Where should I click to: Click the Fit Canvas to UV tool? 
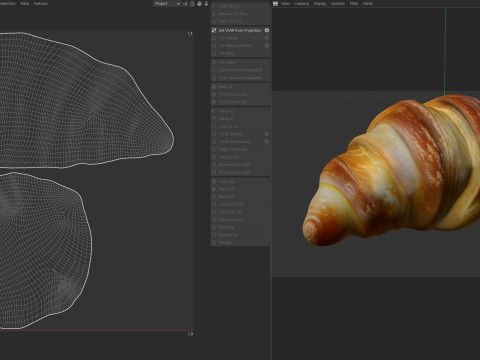point(240,102)
